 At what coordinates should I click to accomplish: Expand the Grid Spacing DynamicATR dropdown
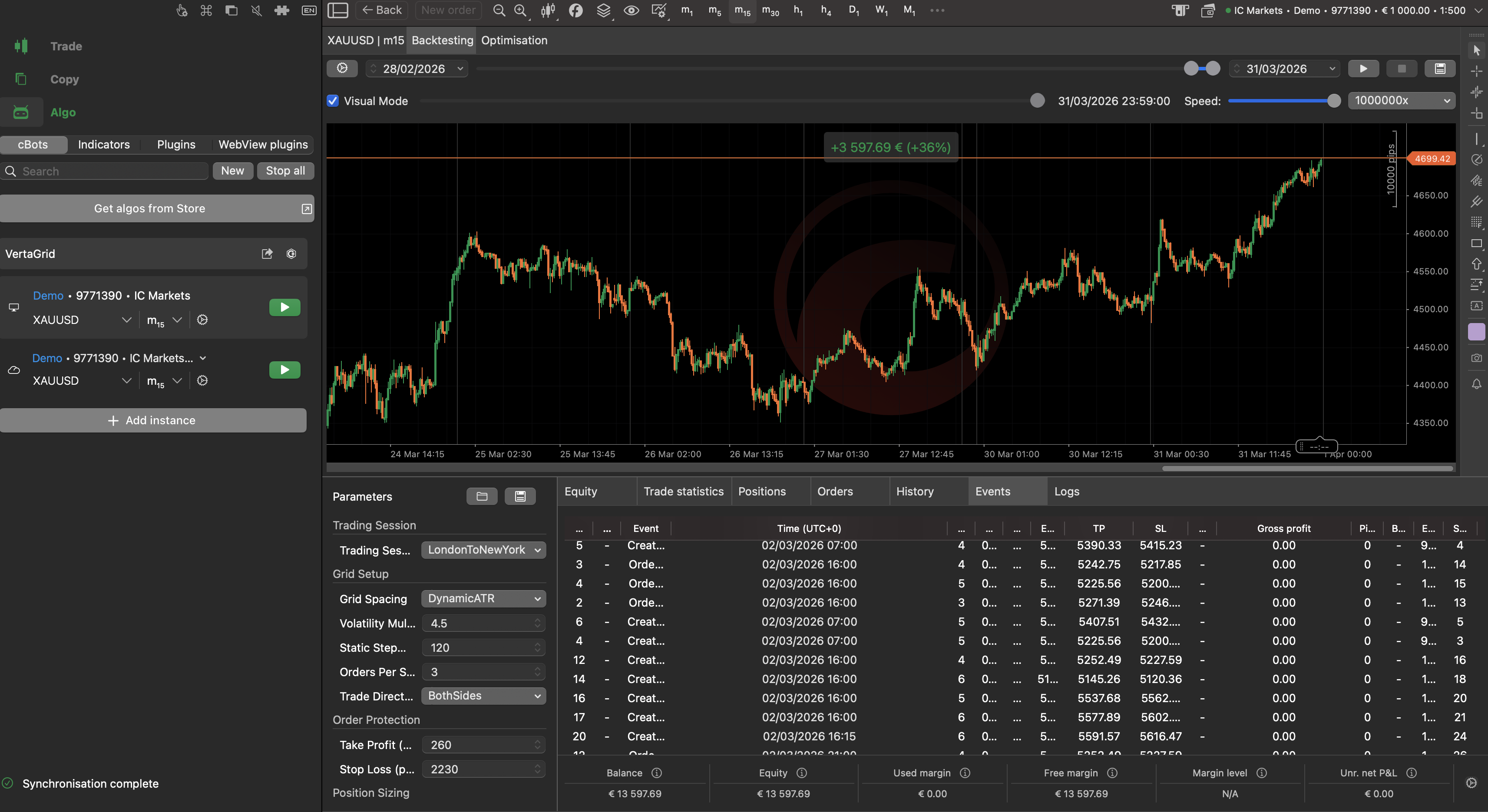point(483,598)
